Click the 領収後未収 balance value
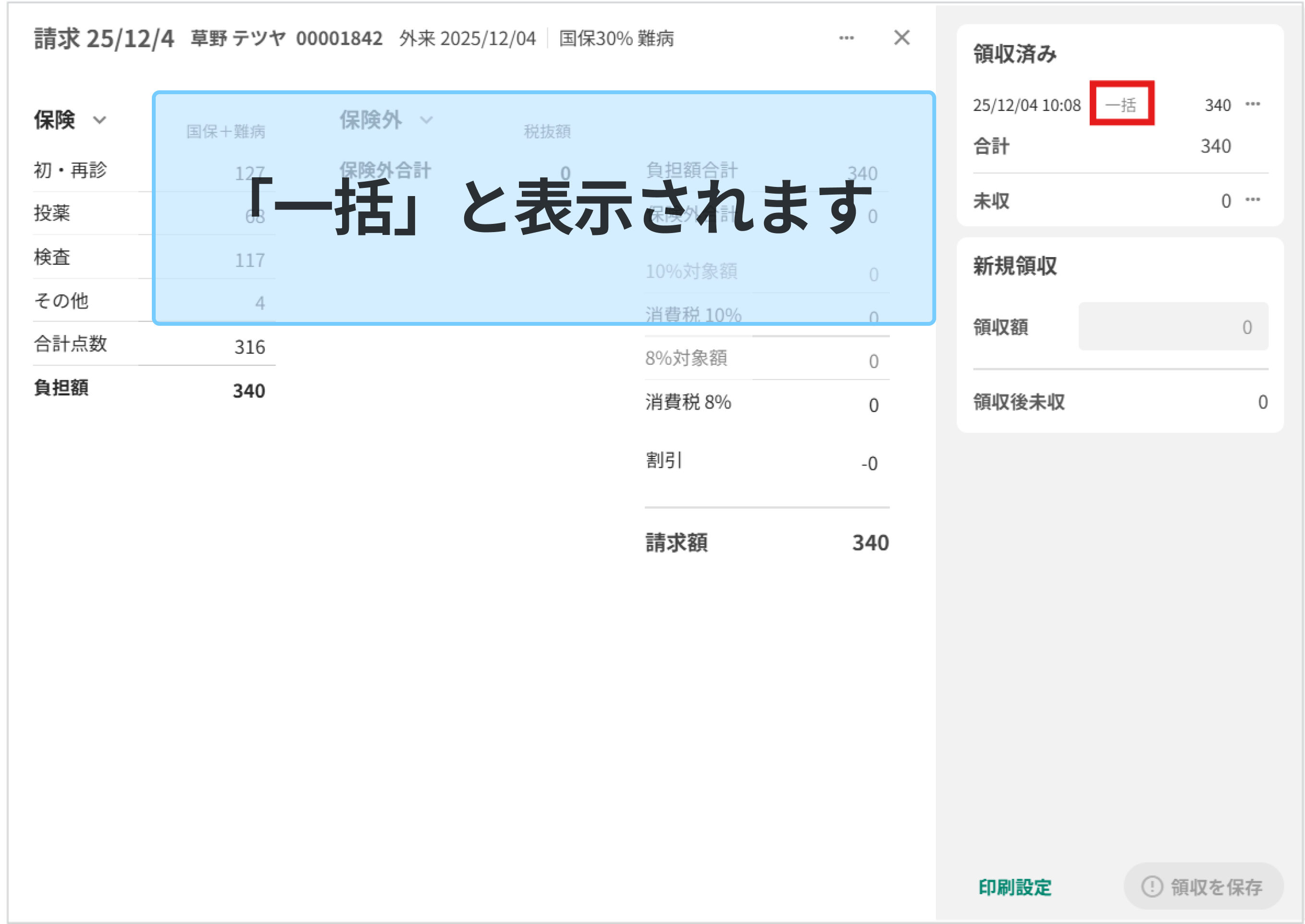 [1262, 402]
